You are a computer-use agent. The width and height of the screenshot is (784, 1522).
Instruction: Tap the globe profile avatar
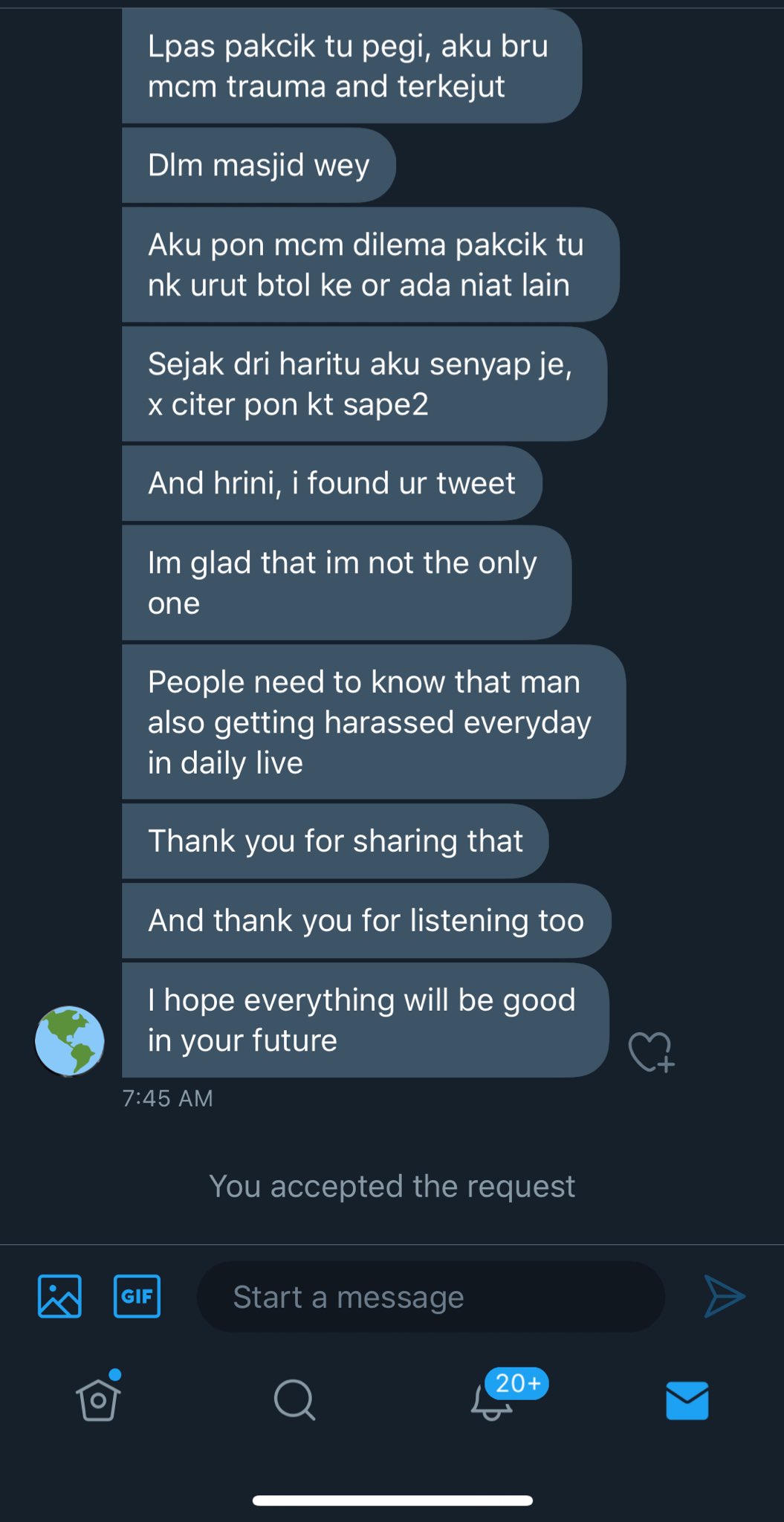[x=70, y=1040]
